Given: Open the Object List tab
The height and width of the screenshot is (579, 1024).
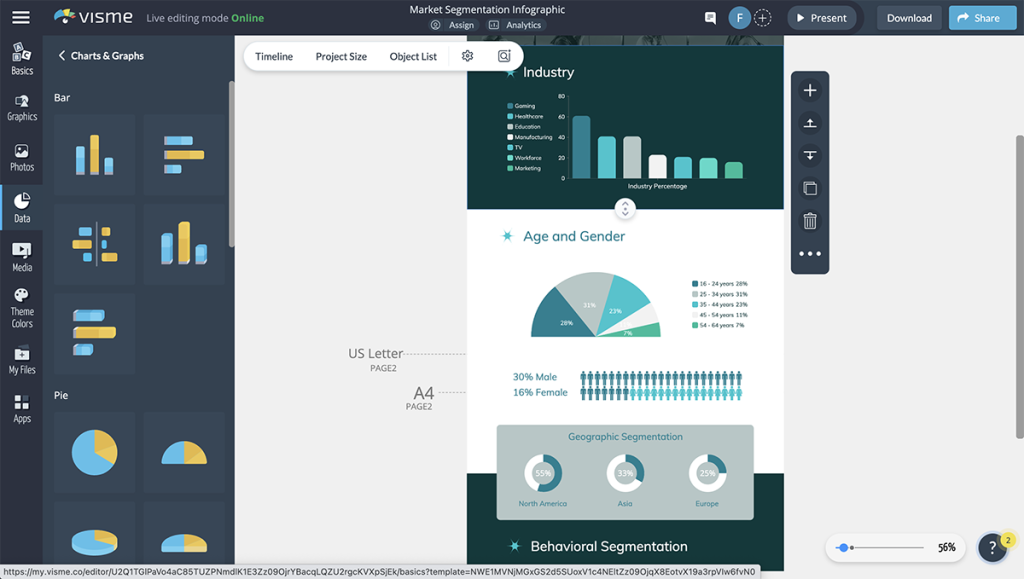Looking at the screenshot, I should point(413,57).
